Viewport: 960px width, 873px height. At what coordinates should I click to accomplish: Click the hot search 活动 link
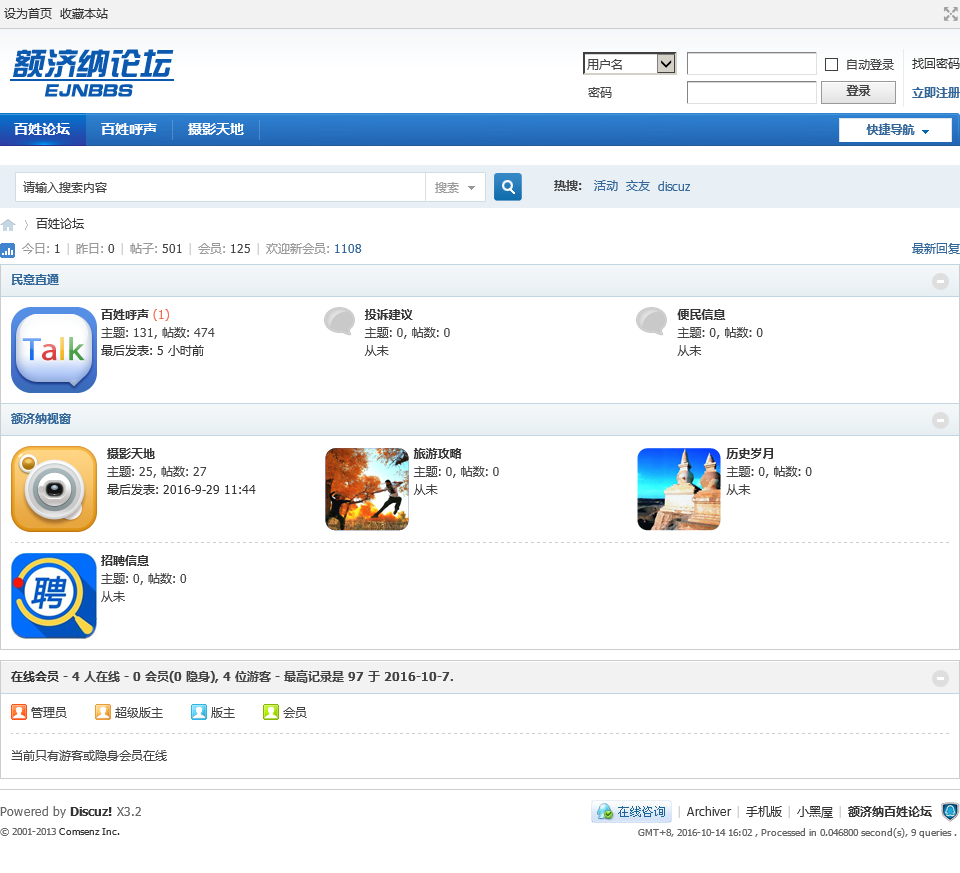pyautogui.click(x=606, y=186)
